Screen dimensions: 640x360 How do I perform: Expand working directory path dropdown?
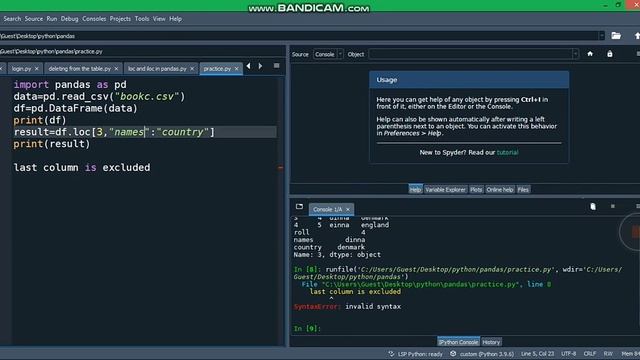pyautogui.click(x=602, y=36)
